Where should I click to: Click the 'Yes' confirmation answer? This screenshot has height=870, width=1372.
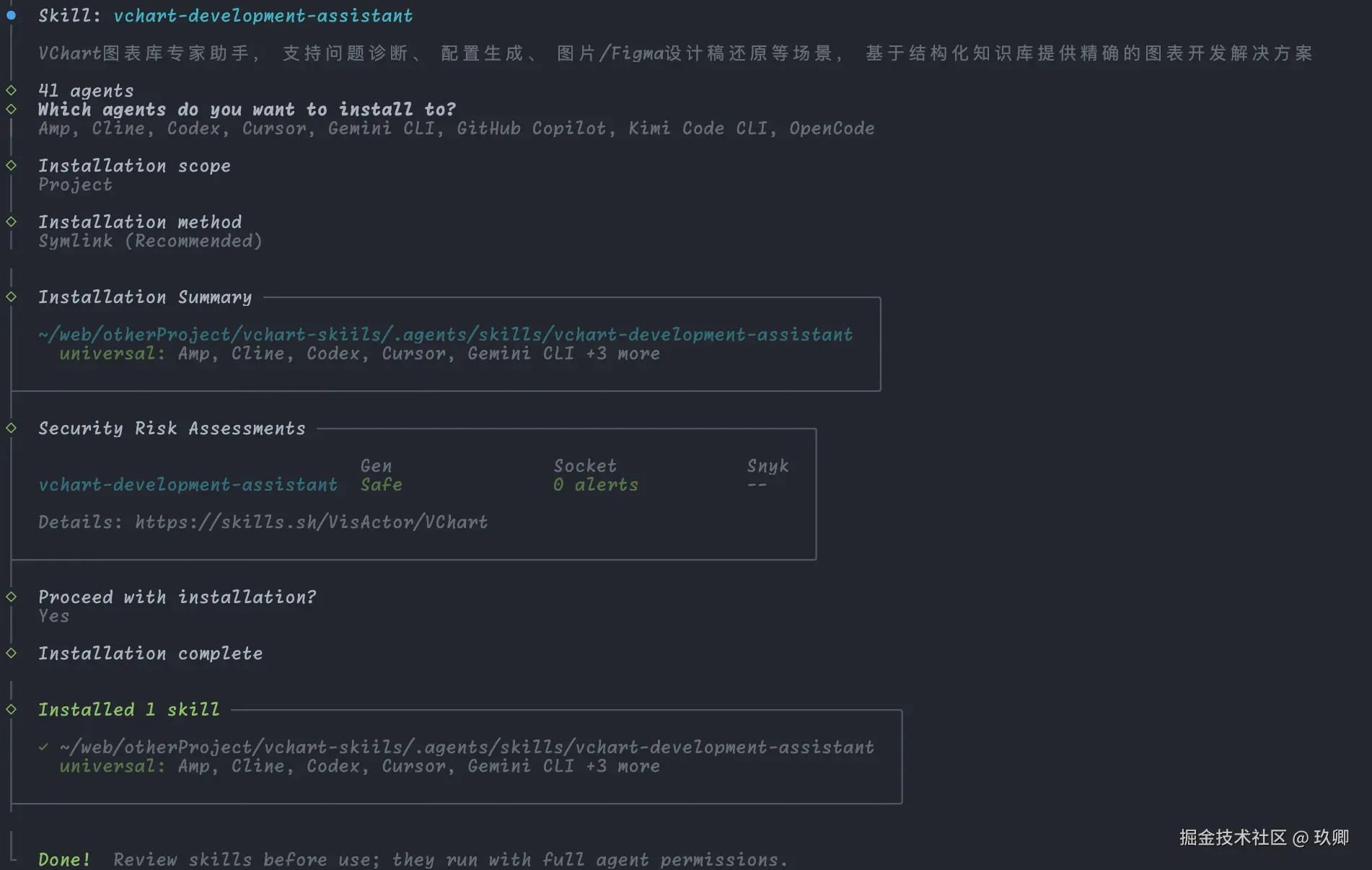pos(54,616)
